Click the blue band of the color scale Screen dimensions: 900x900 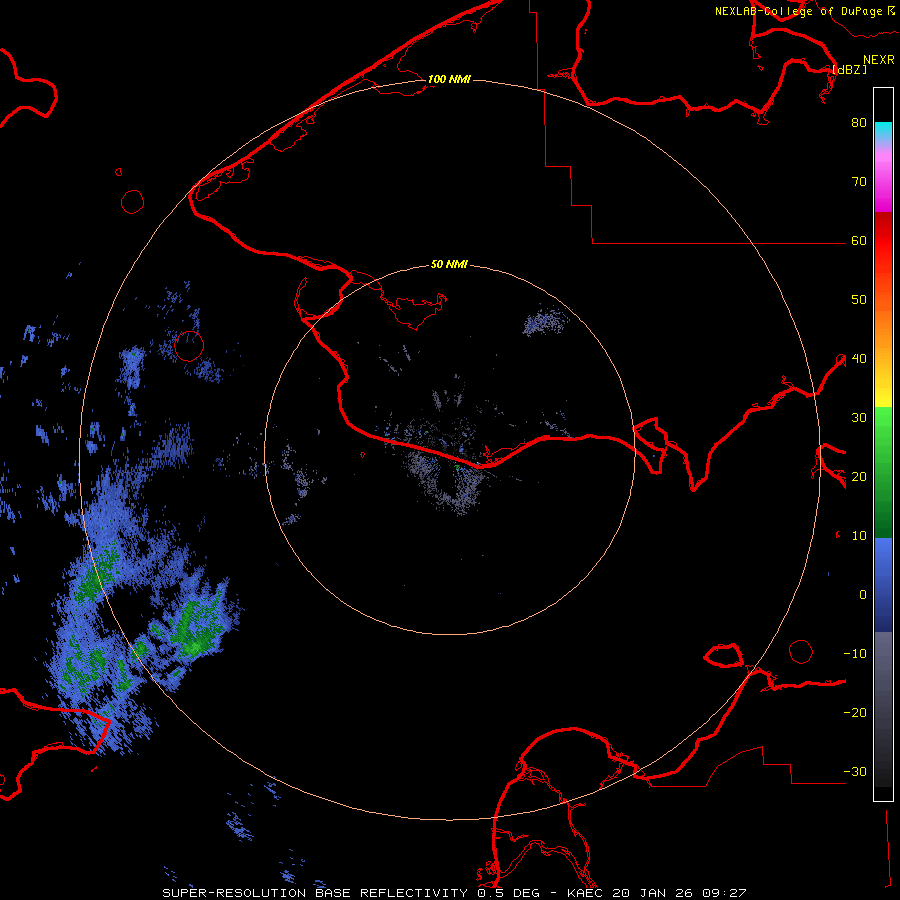[x=883, y=585]
